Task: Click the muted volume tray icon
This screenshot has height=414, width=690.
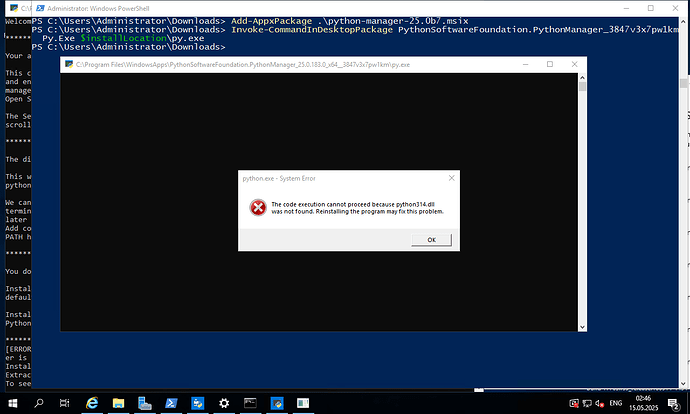Action: coord(599,403)
